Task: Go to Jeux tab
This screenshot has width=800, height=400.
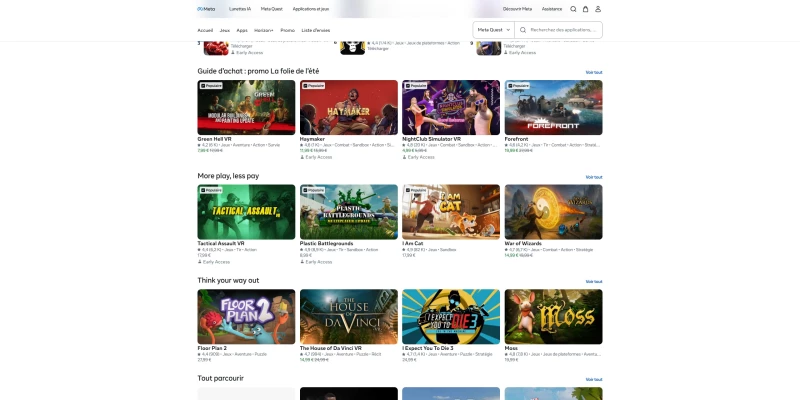Action: tap(224, 30)
